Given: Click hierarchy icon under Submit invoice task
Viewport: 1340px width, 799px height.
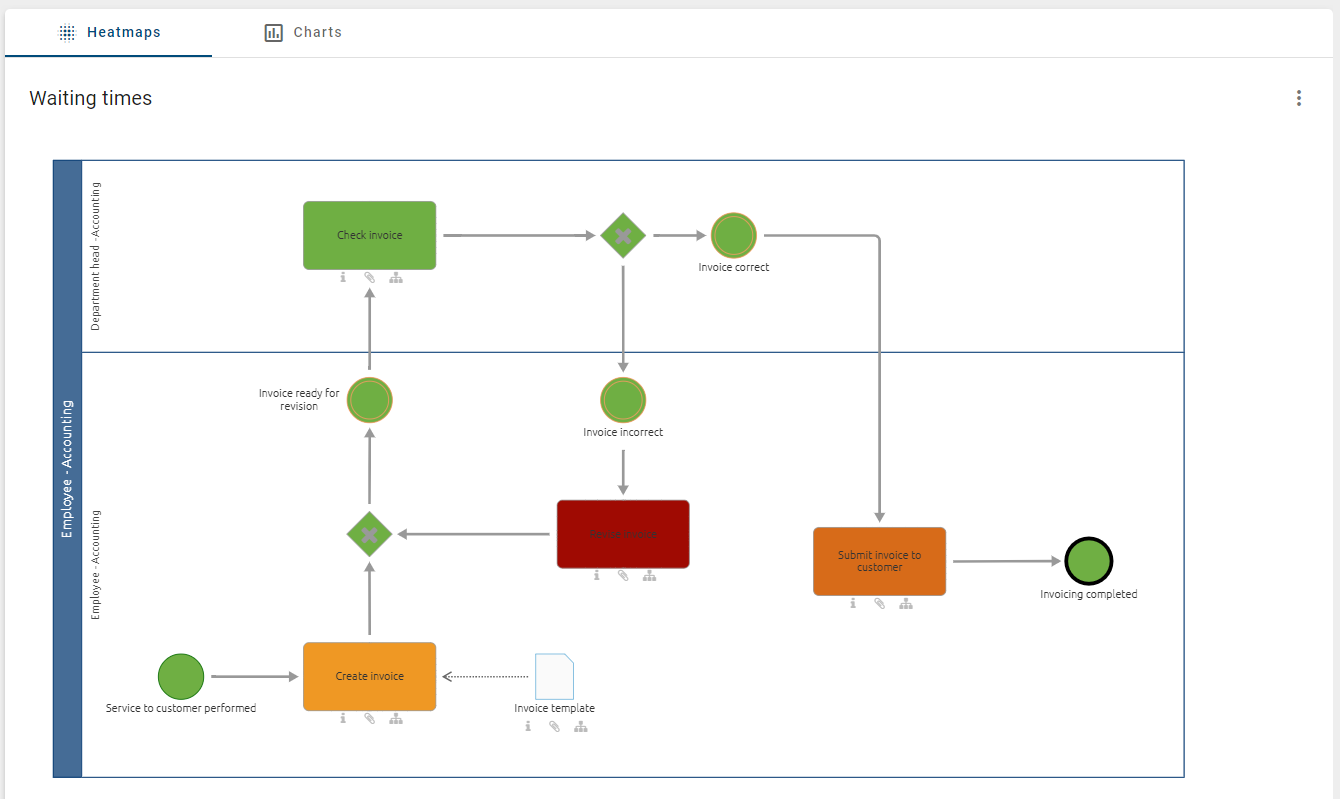Looking at the screenshot, I should point(906,604).
